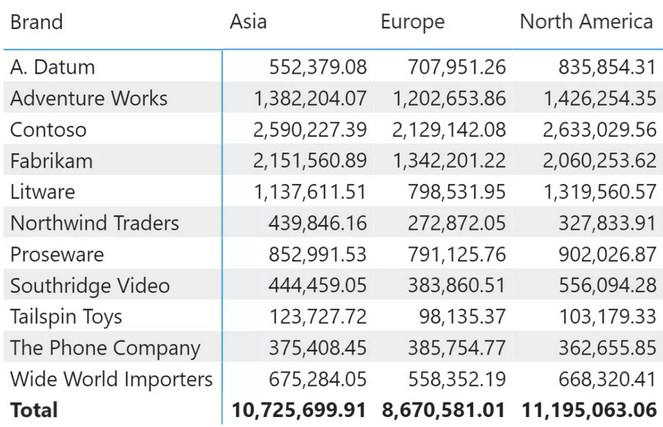Click Wide World Importers row label
The width and height of the screenshot is (663, 427).
point(111,379)
